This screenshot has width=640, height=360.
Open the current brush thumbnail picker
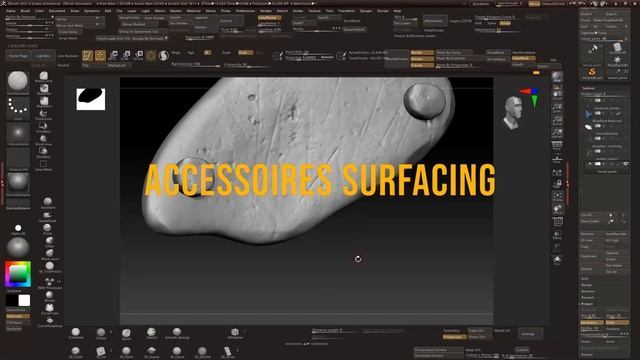point(18,82)
